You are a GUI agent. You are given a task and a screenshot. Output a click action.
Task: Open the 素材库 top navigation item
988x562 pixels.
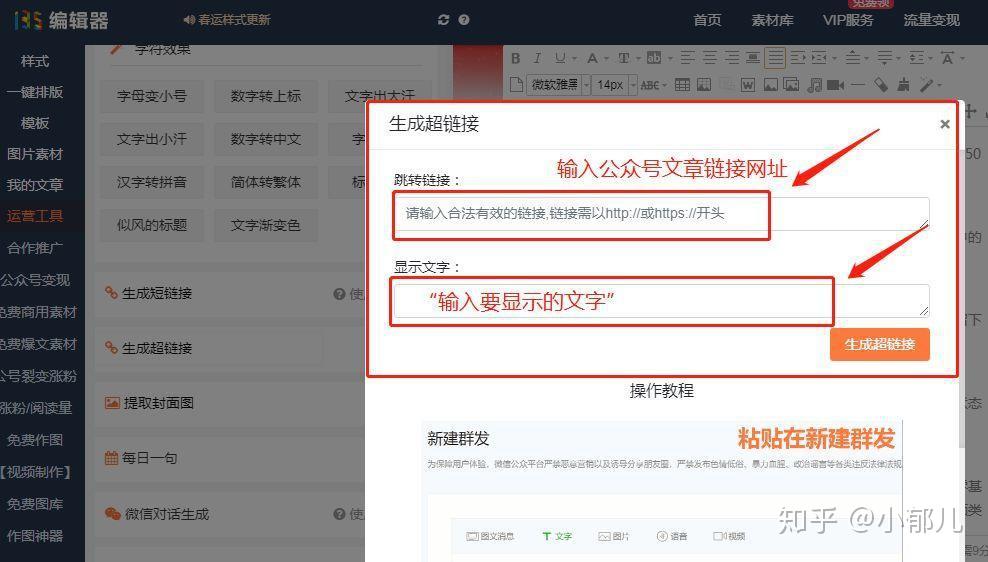[773, 20]
